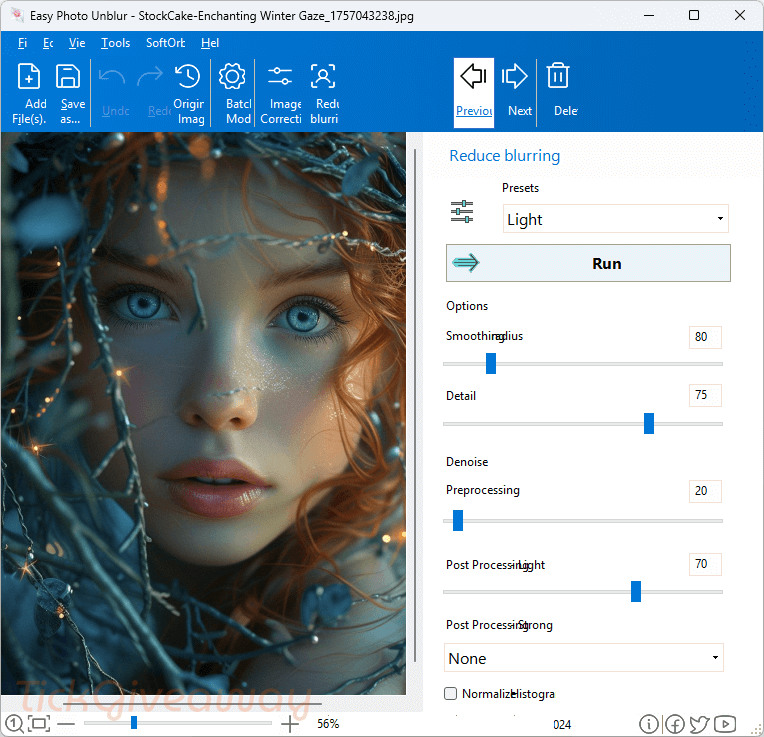The width and height of the screenshot is (764, 737).
Task: Open the Facebook icon link
Action: point(675,724)
